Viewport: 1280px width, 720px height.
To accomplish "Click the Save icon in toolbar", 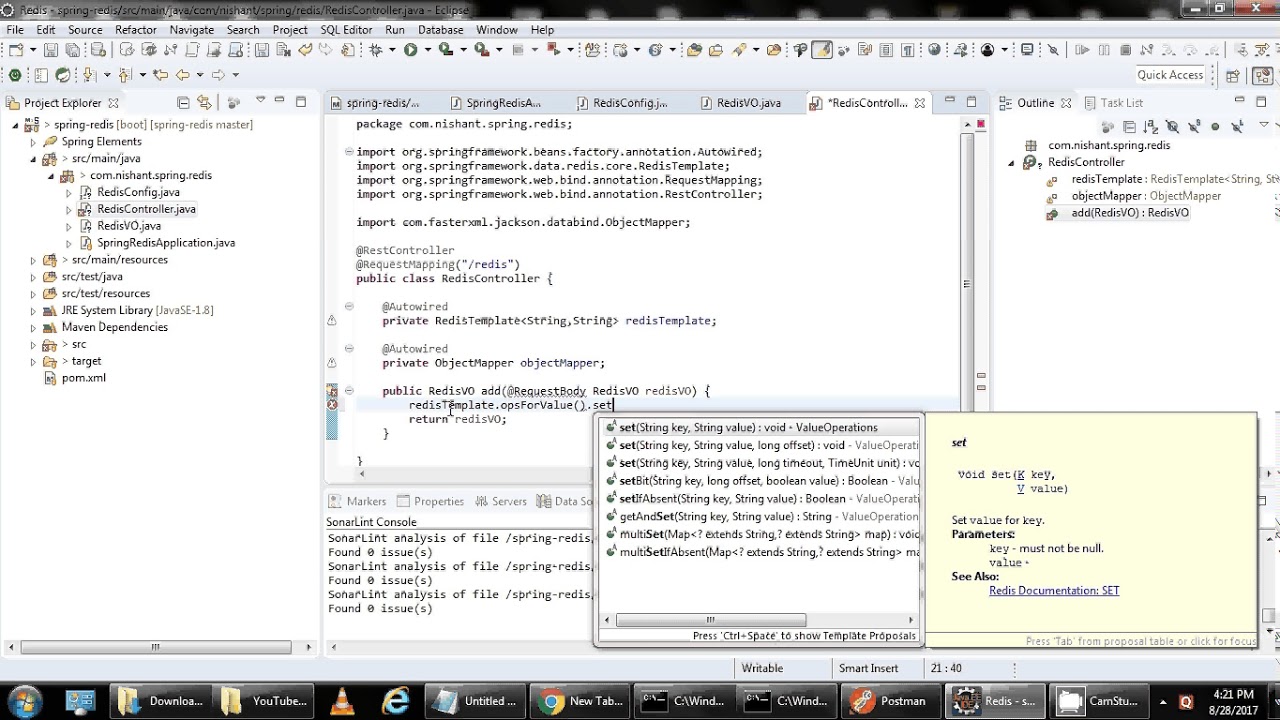I will pos(51,49).
